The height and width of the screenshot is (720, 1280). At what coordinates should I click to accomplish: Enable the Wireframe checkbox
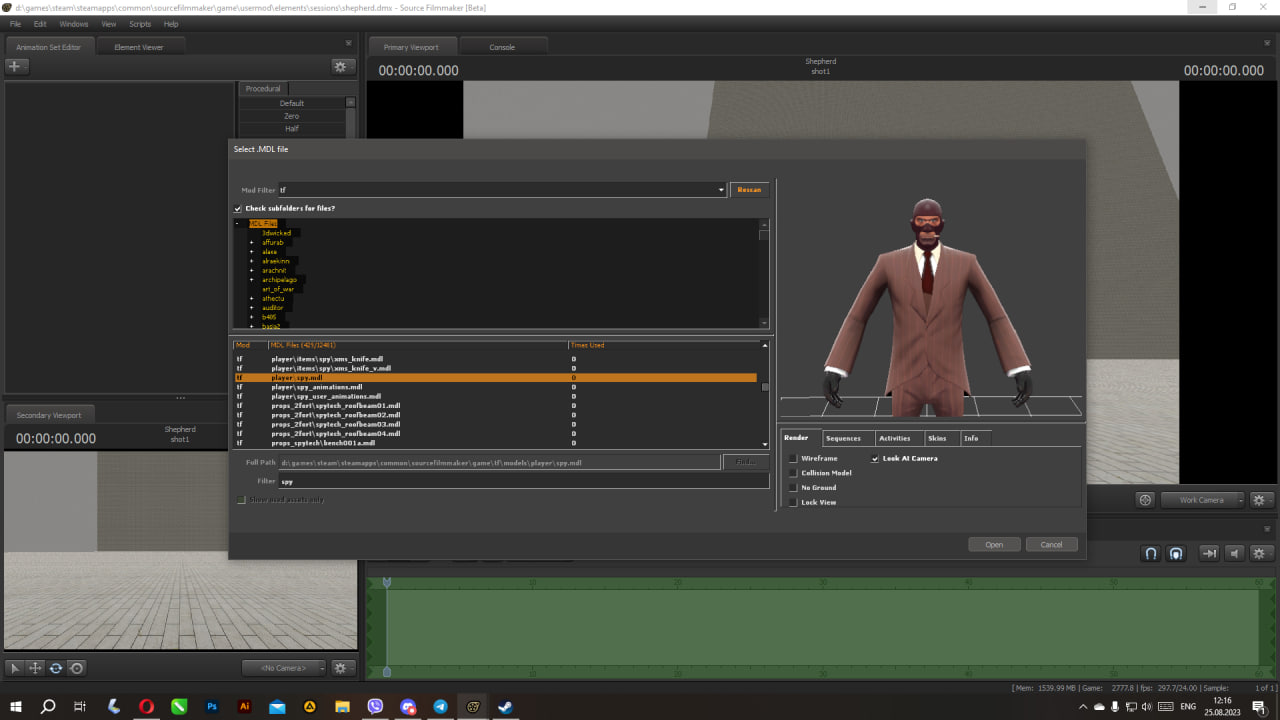(x=794, y=459)
